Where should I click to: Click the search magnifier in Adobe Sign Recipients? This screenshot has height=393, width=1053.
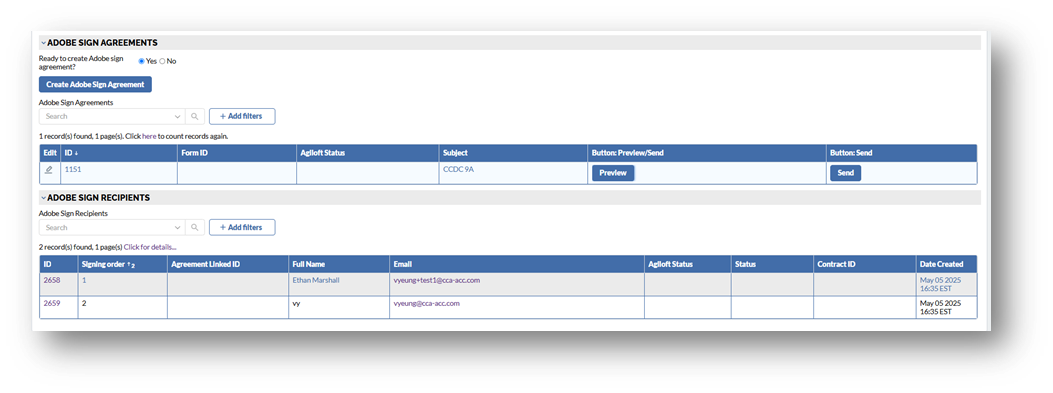(x=194, y=228)
